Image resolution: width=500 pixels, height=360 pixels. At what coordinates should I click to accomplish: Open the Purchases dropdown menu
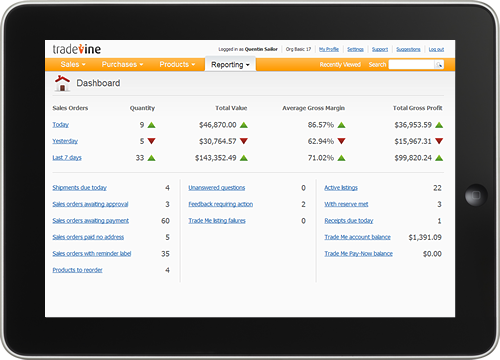click(122, 64)
